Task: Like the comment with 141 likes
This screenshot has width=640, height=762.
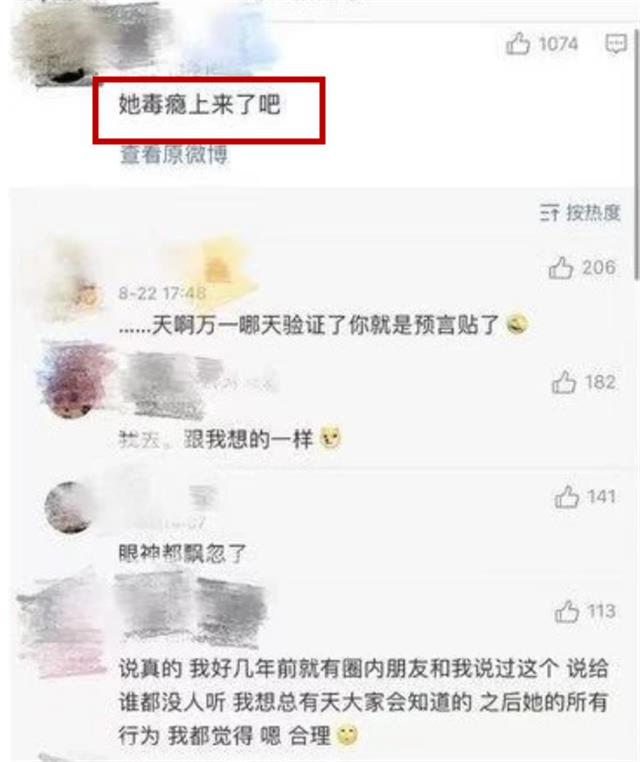Action: (x=567, y=497)
